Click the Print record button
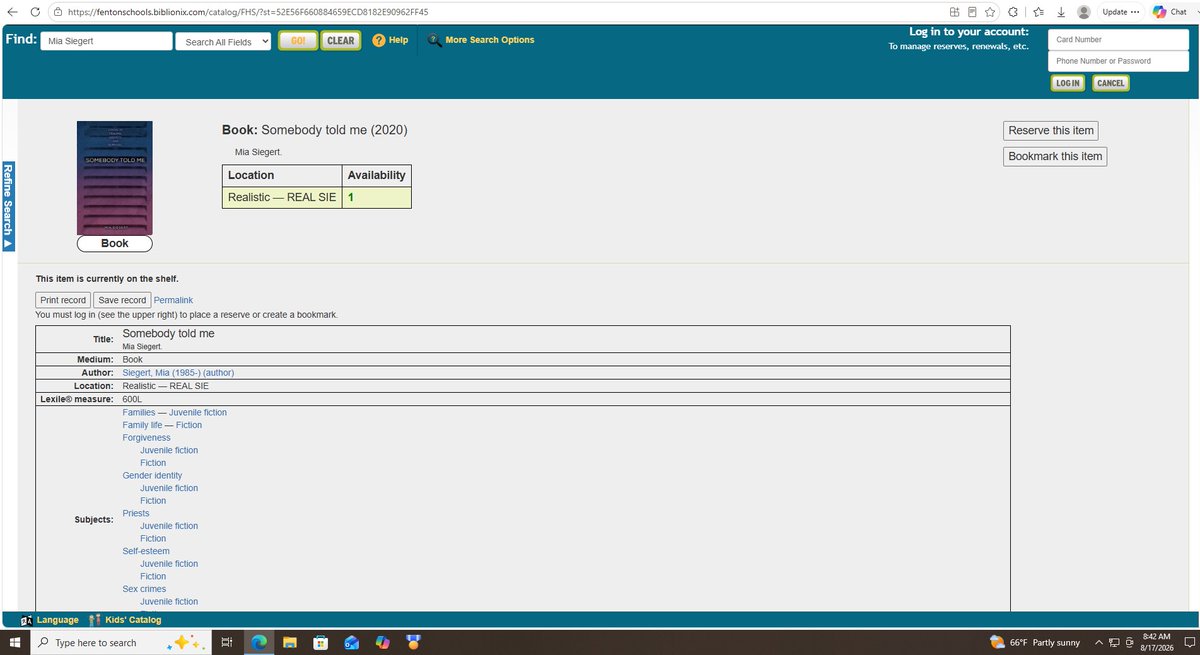 click(63, 300)
